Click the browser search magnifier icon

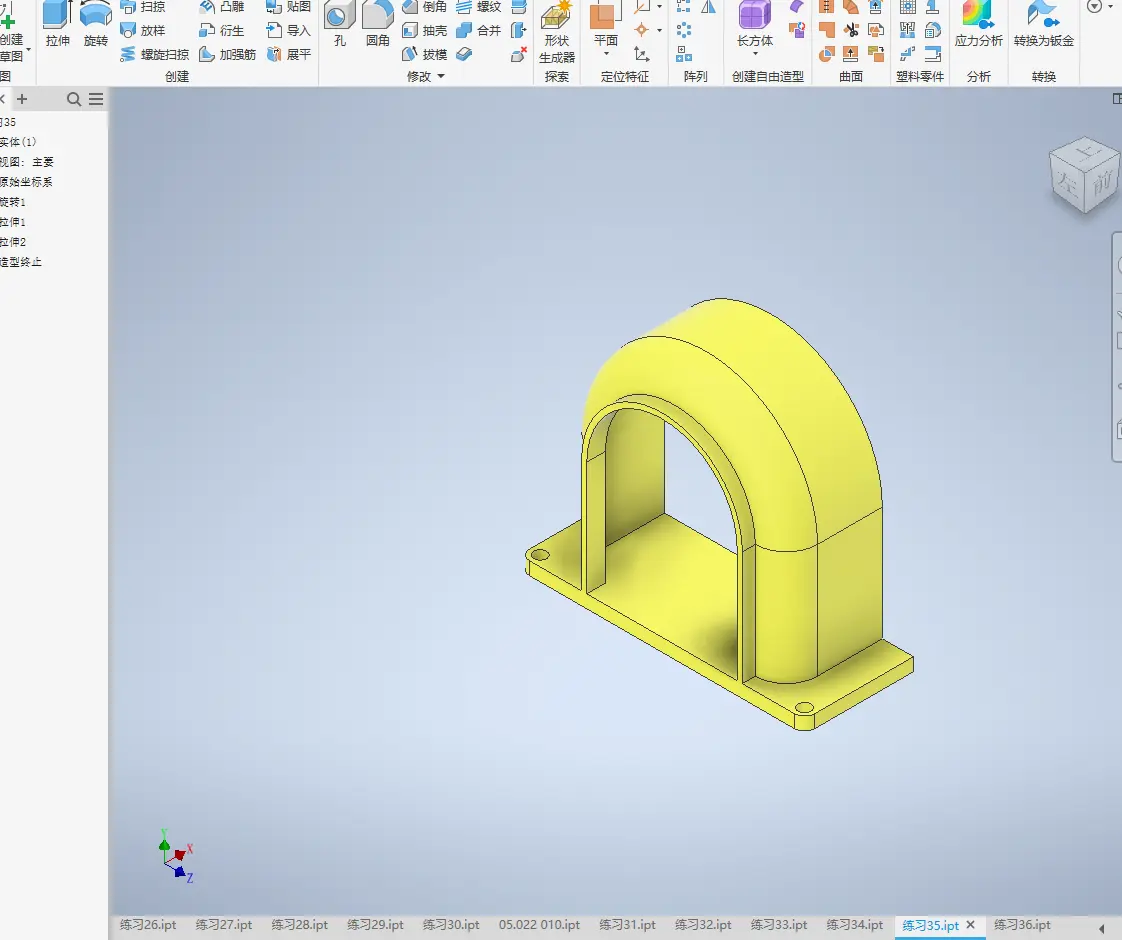click(74, 99)
